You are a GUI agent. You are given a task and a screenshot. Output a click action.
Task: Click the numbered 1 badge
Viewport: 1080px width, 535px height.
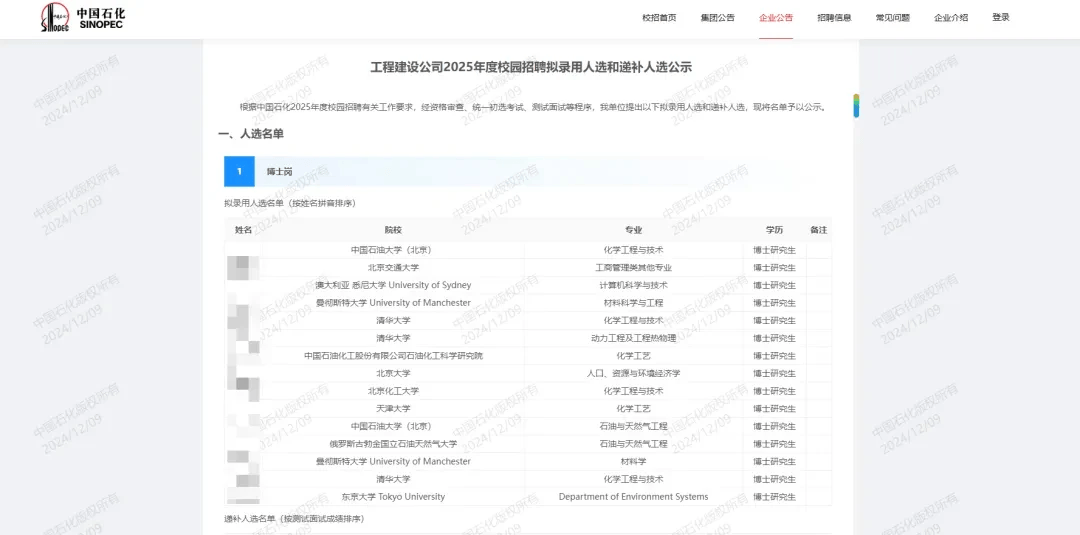pyautogui.click(x=239, y=171)
